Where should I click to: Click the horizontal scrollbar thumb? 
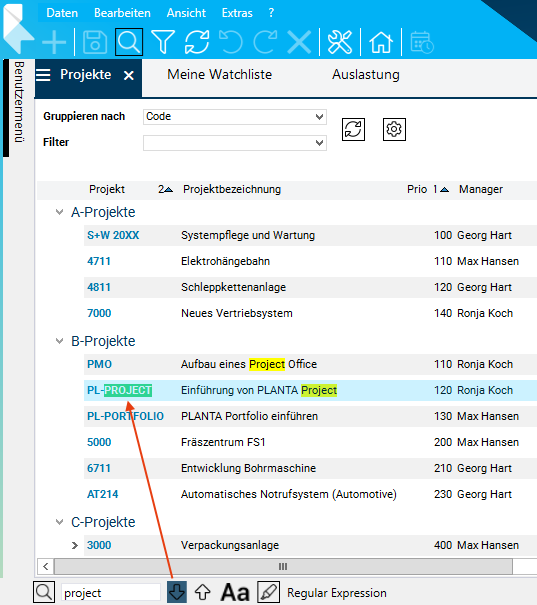(x=283, y=566)
